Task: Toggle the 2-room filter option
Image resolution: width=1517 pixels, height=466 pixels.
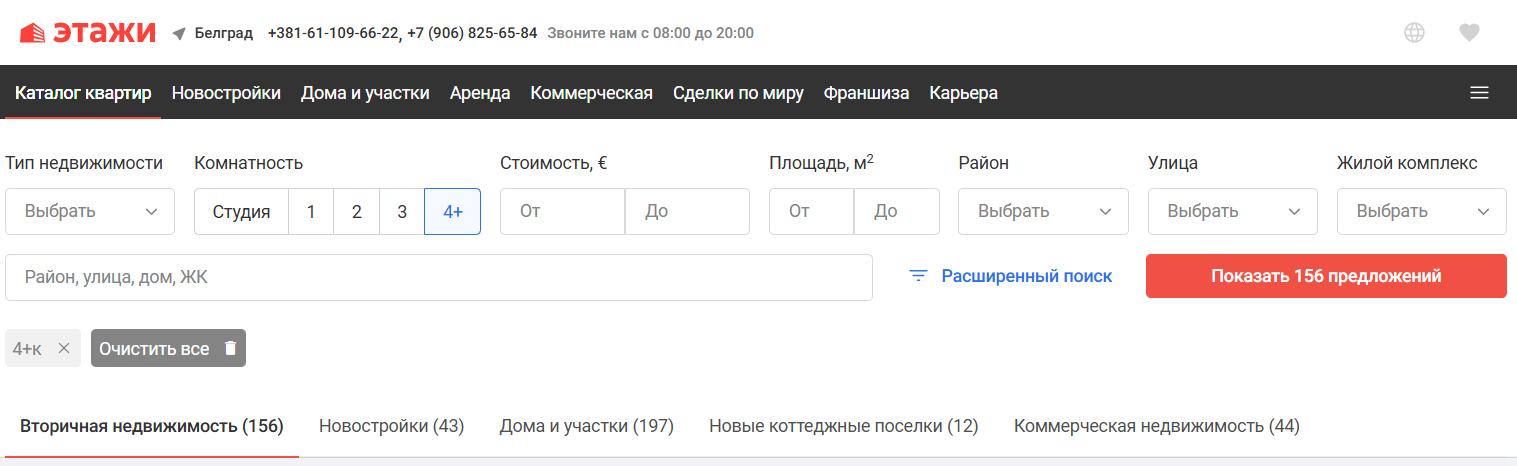Action: click(356, 212)
